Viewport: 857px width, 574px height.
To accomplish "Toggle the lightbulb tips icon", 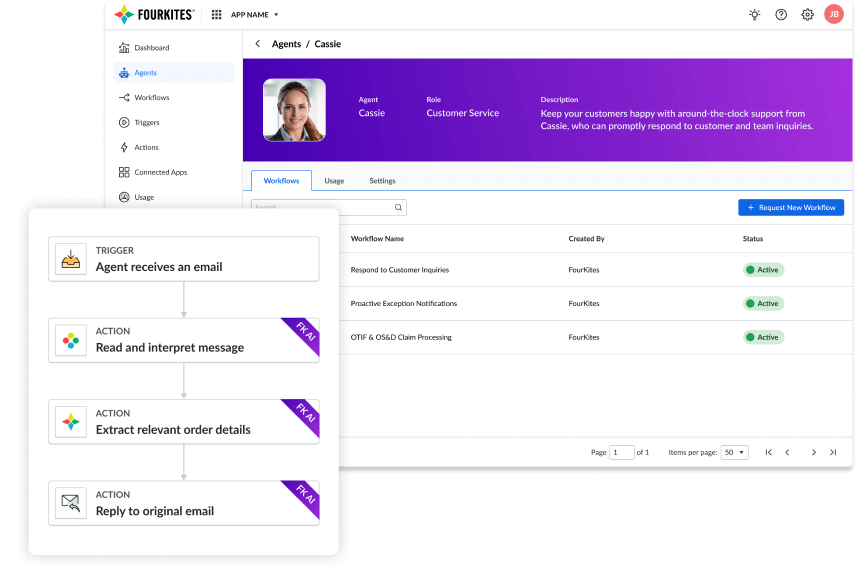I will click(754, 15).
